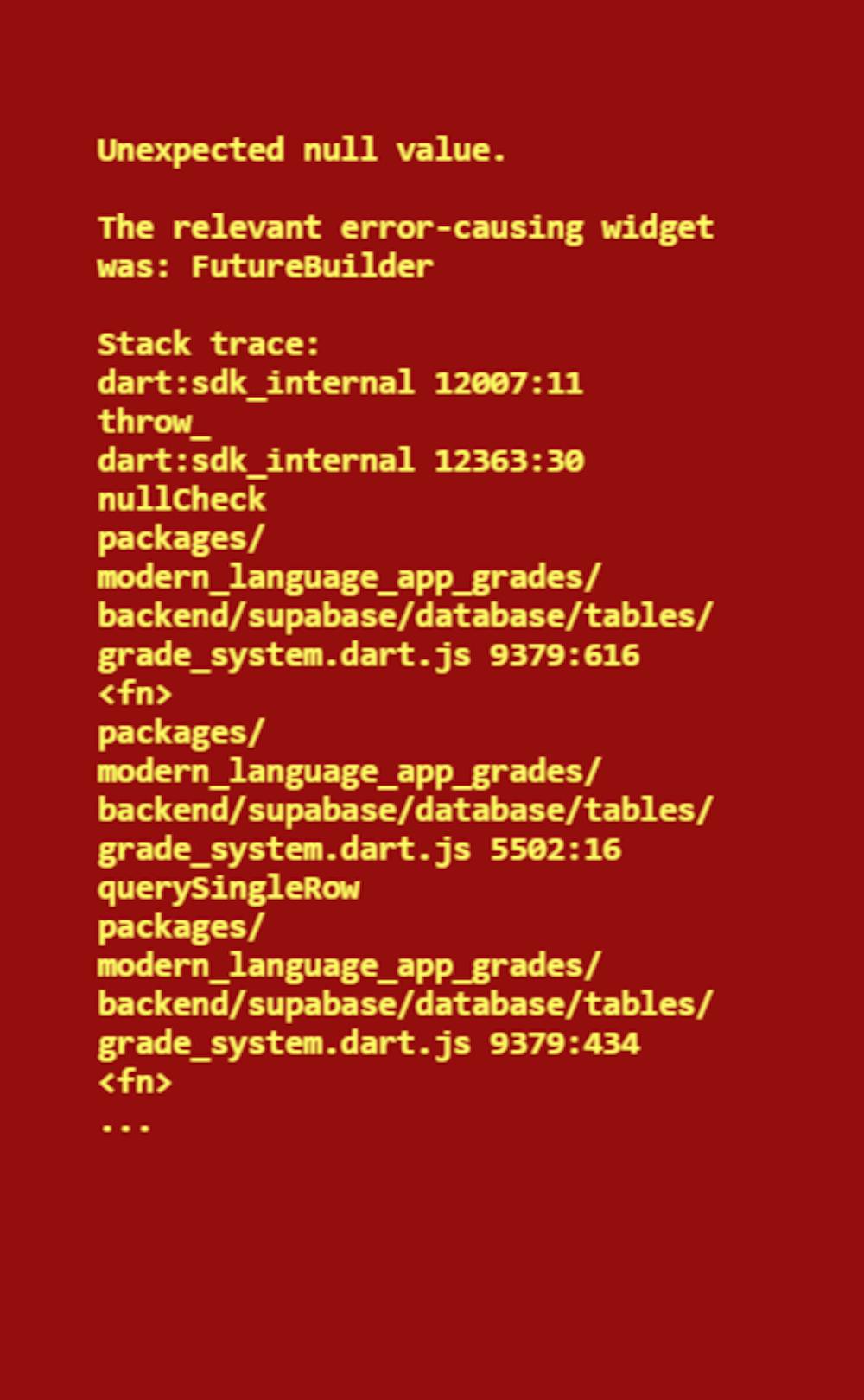Image resolution: width=864 pixels, height=1400 pixels.
Task: Click the "querySingleRow" stack frame
Action: point(228,888)
